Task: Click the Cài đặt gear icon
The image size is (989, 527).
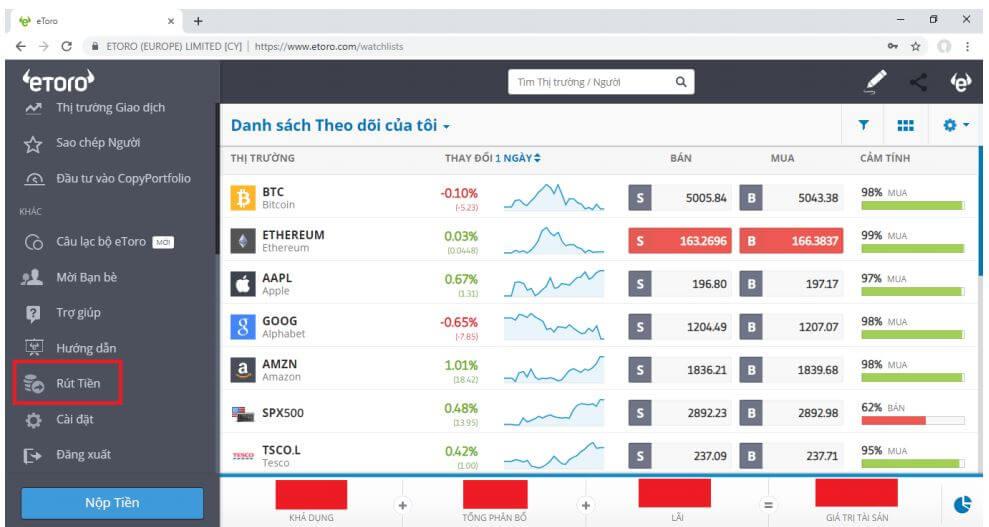Action: pyautogui.click(x=33, y=420)
